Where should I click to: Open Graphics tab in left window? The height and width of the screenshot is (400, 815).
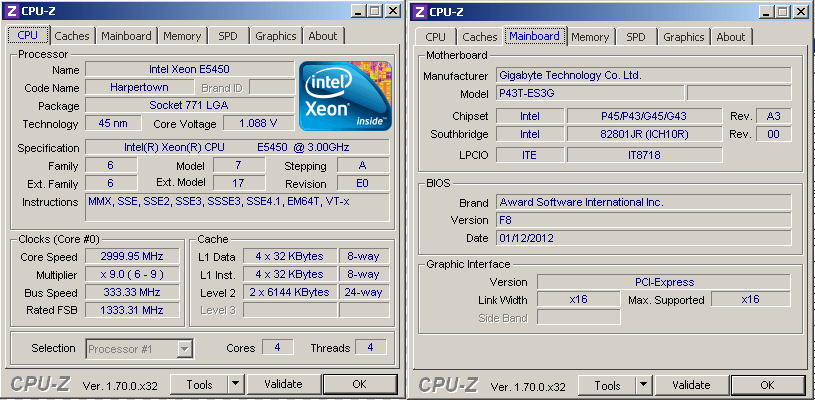(275, 36)
